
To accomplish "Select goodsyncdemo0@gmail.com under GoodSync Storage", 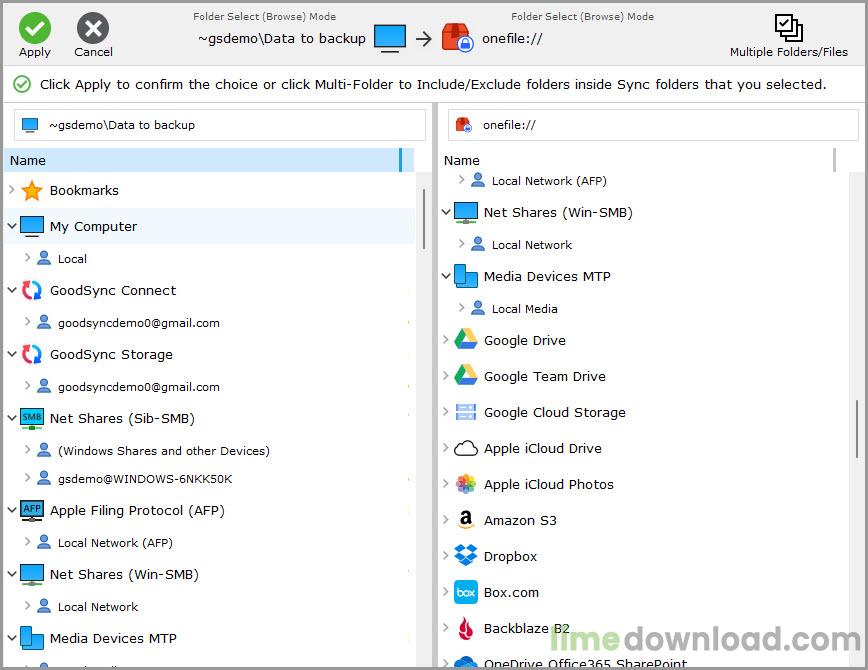I will click(138, 387).
